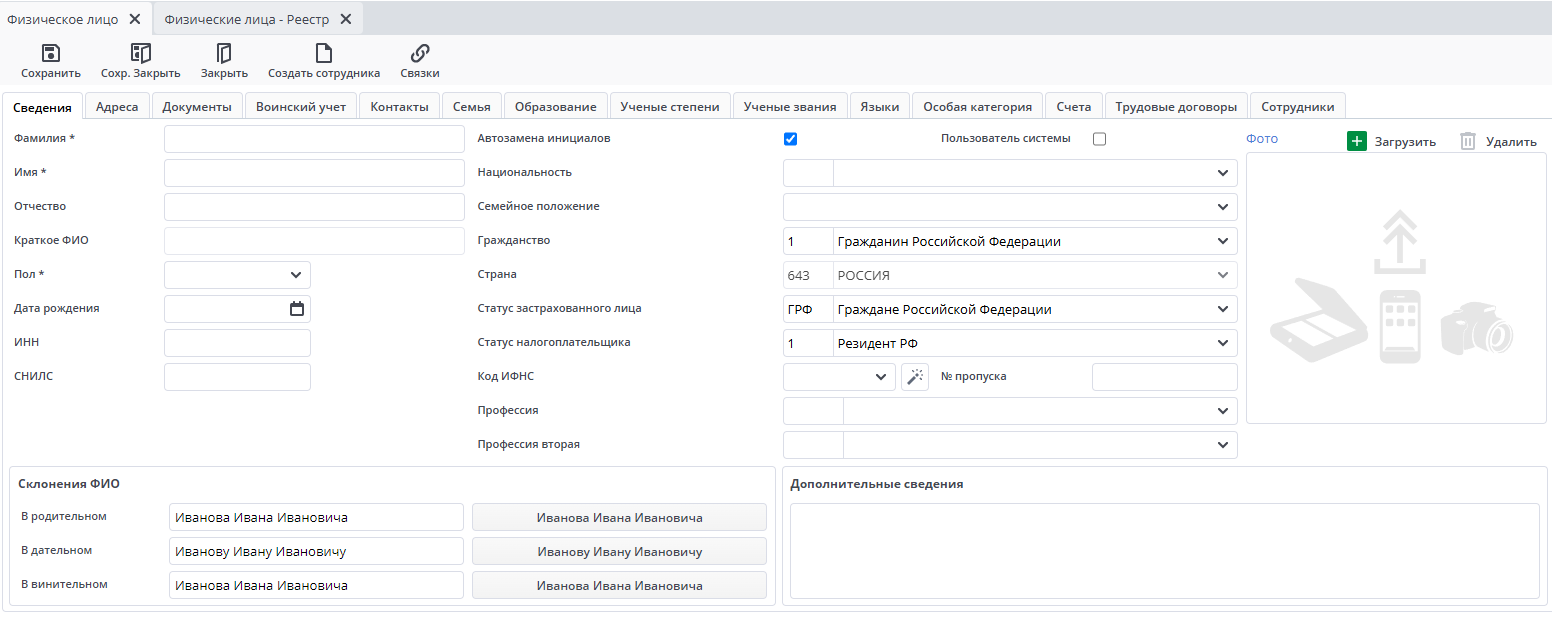The width and height of the screenshot is (1552, 624).
Task: Click Create employee (Создать сотрудника) icon
Action: [323, 54]
